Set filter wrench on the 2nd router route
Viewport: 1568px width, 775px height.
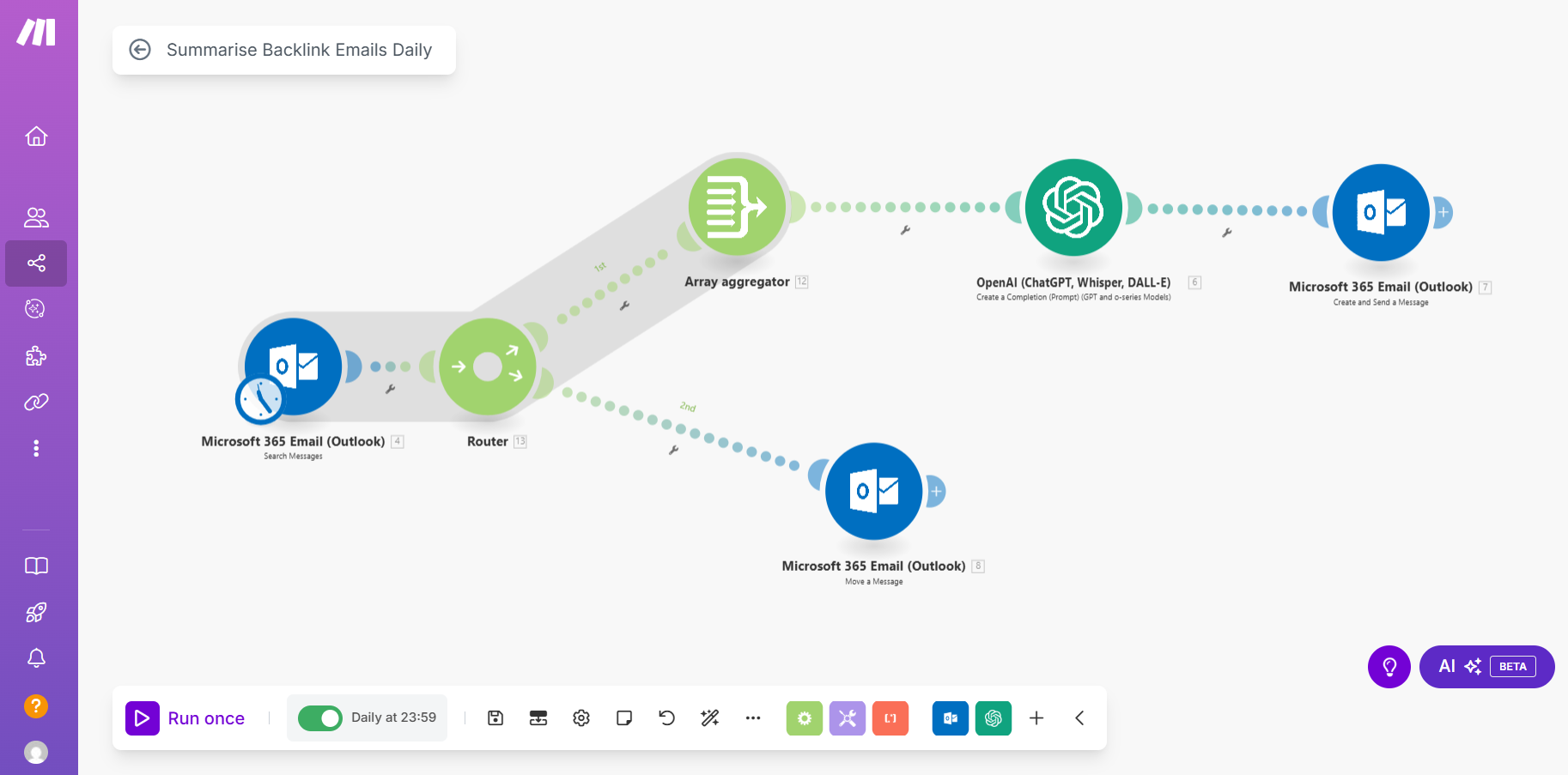[673, 450]
